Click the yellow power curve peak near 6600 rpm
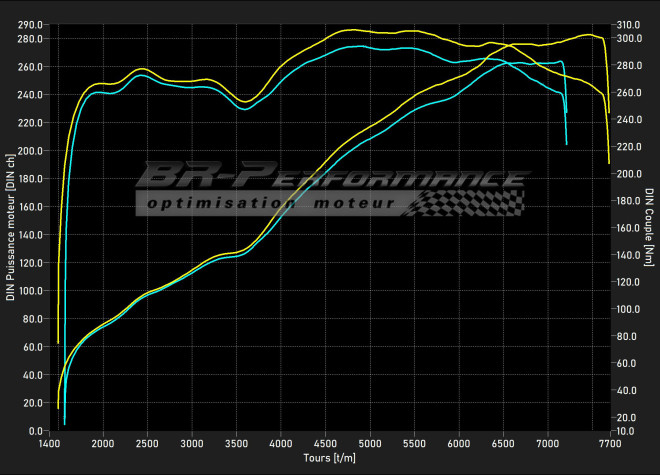The image size is (660, 475). (x=510, y=44)
